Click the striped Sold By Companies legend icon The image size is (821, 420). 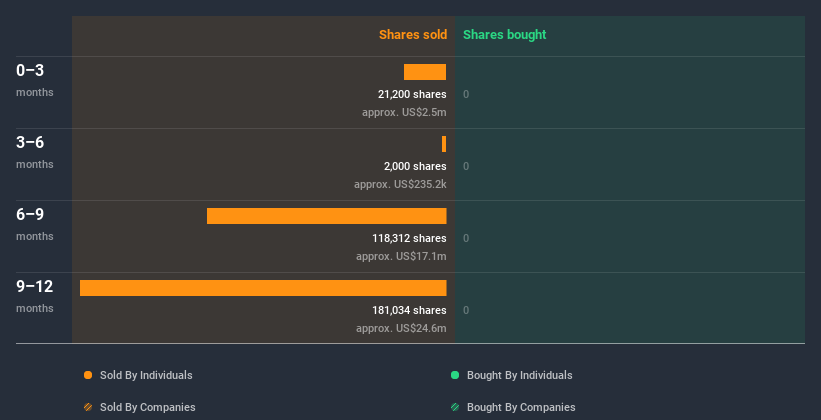[x=88, y=407]
